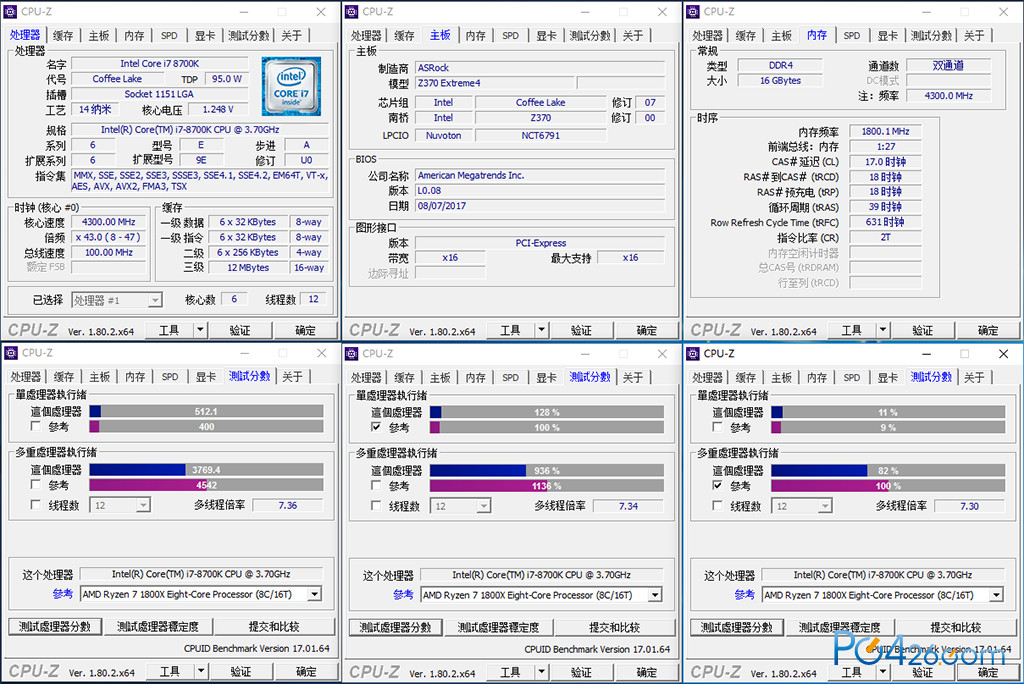The width and height of the screenshot is (1024, 684).
Task: Expand Ryzen 7 1800X reference dropdown in the 11 % window
Action: pyautogui.click(x=997, y=594)
